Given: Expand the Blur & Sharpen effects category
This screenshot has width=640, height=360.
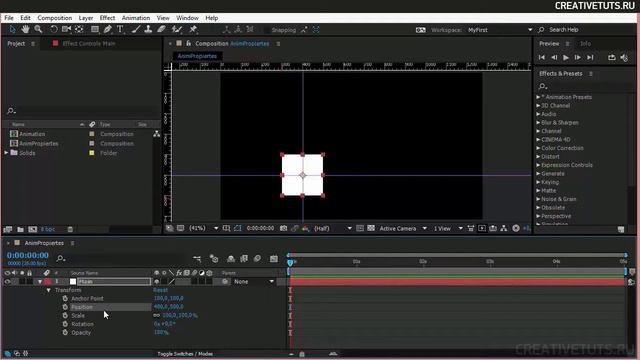Looking at the screenshot, I should pyautogui.click(x=538, y=122).
